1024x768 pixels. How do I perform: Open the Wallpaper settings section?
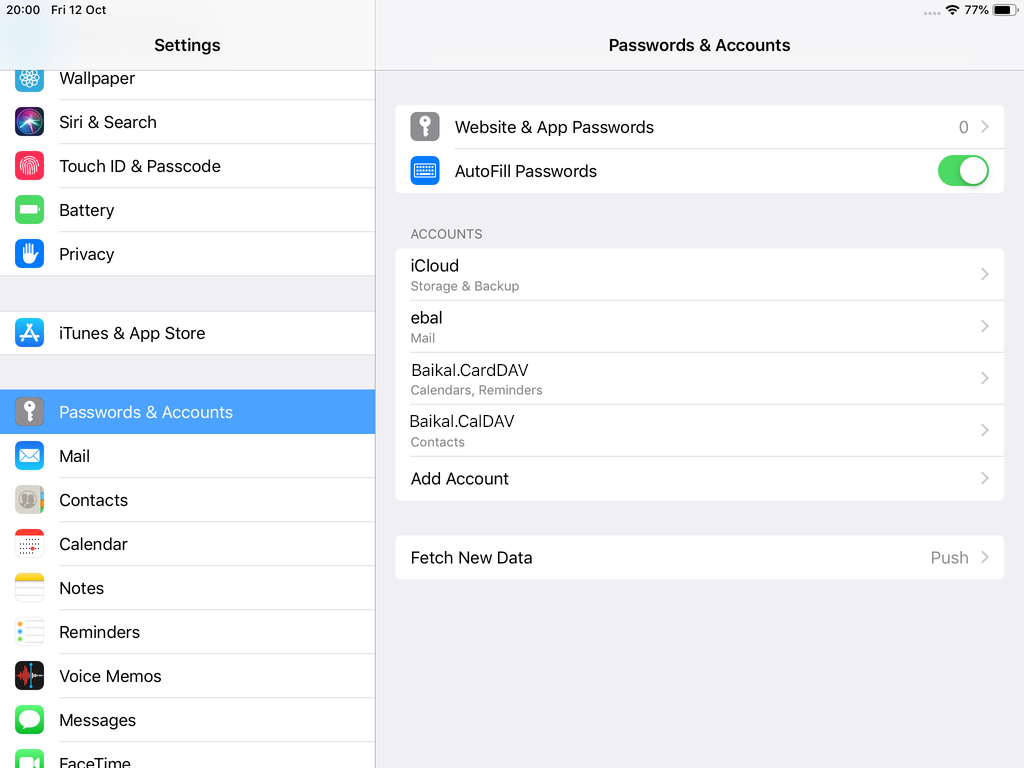[96, 78]
